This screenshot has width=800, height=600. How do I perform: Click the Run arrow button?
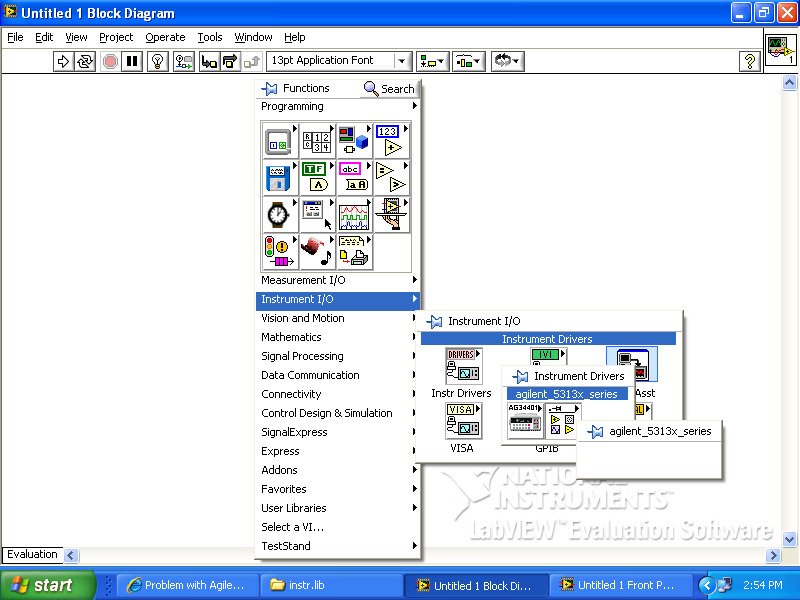point(63,62)
